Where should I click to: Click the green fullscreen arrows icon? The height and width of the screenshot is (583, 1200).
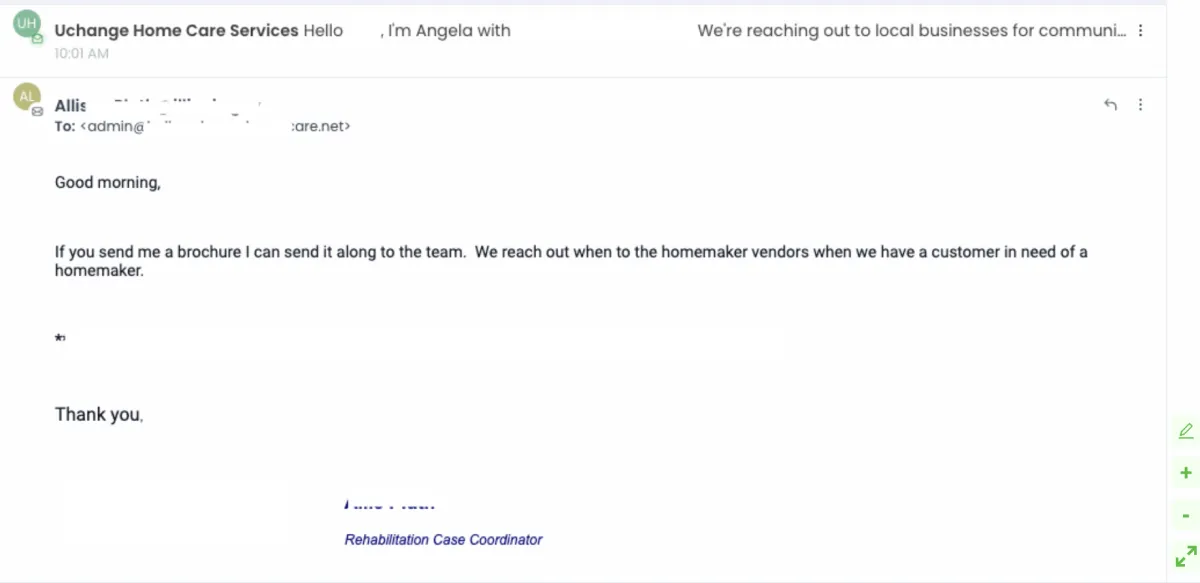tap(1186, 556)
